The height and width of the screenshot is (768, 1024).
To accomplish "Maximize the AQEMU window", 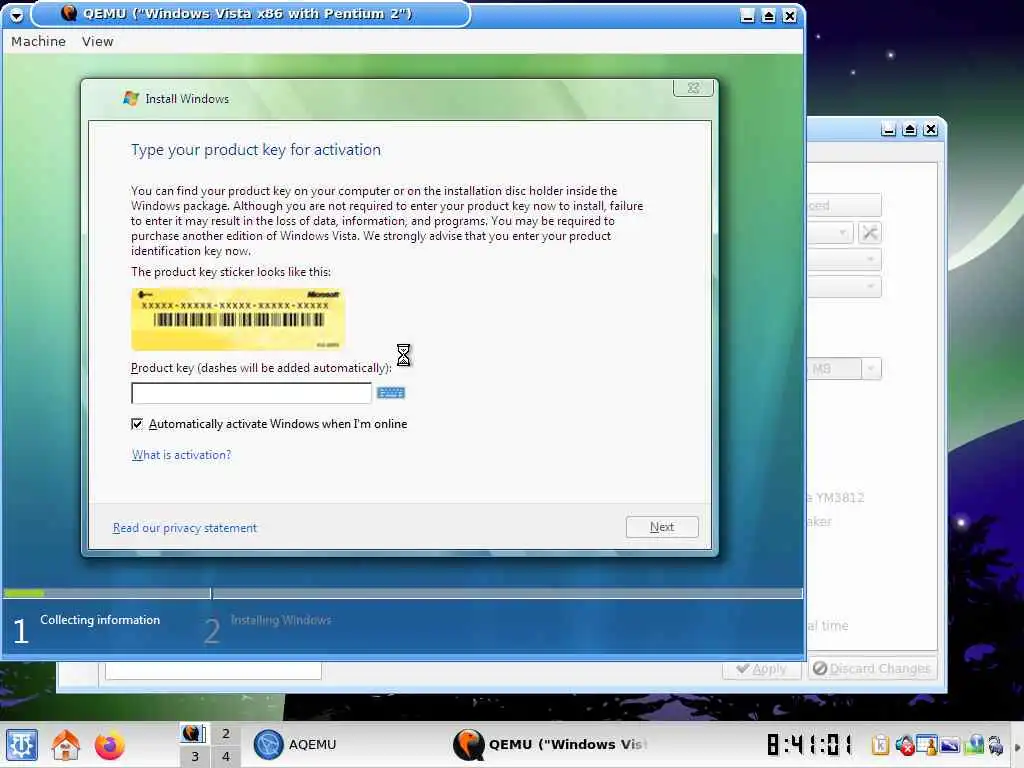I will point(909,129).
